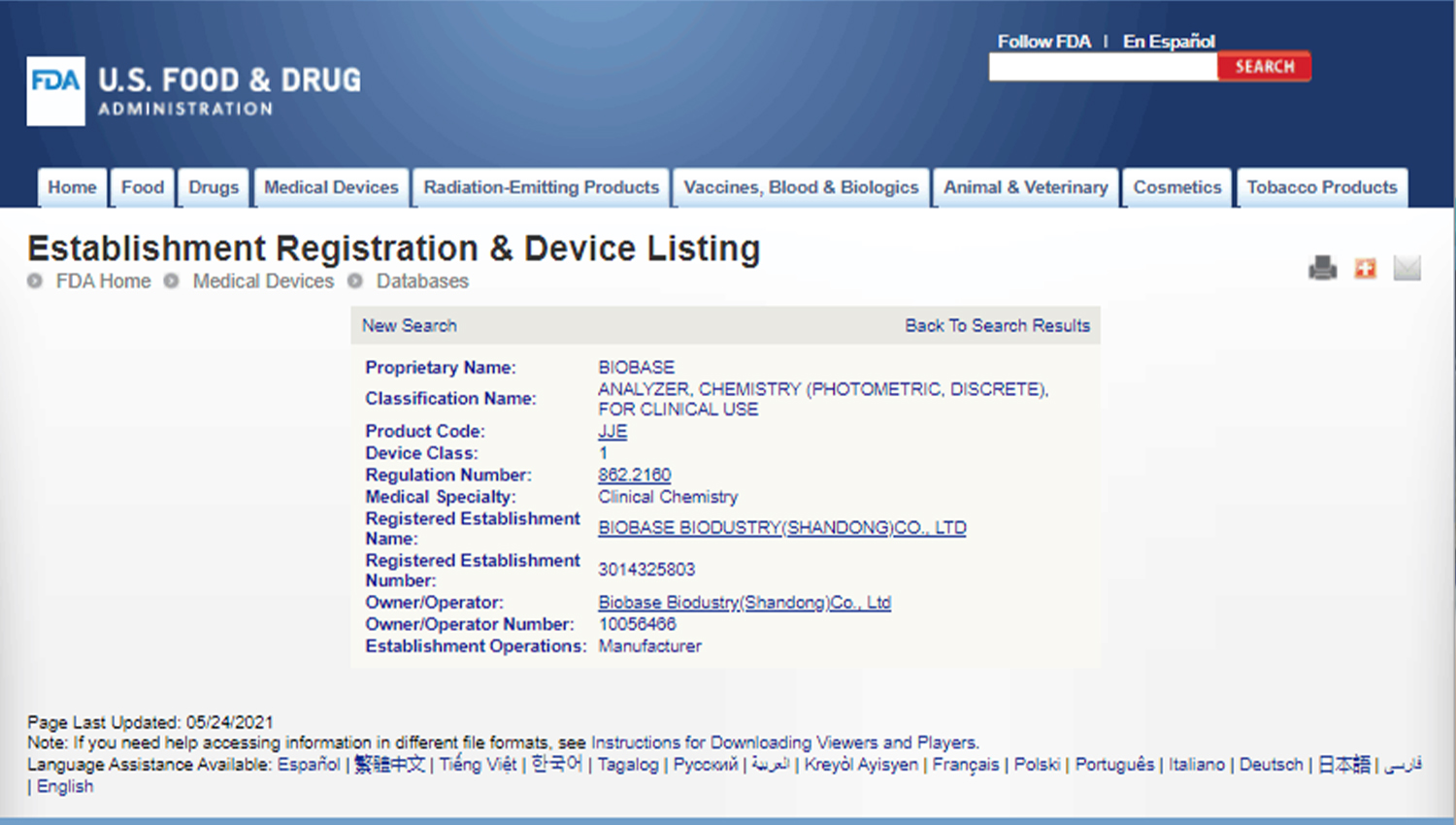The image size is (1456, 825).
Task: Open Radiation-Emitting Products tab
Action: [541, 187]
